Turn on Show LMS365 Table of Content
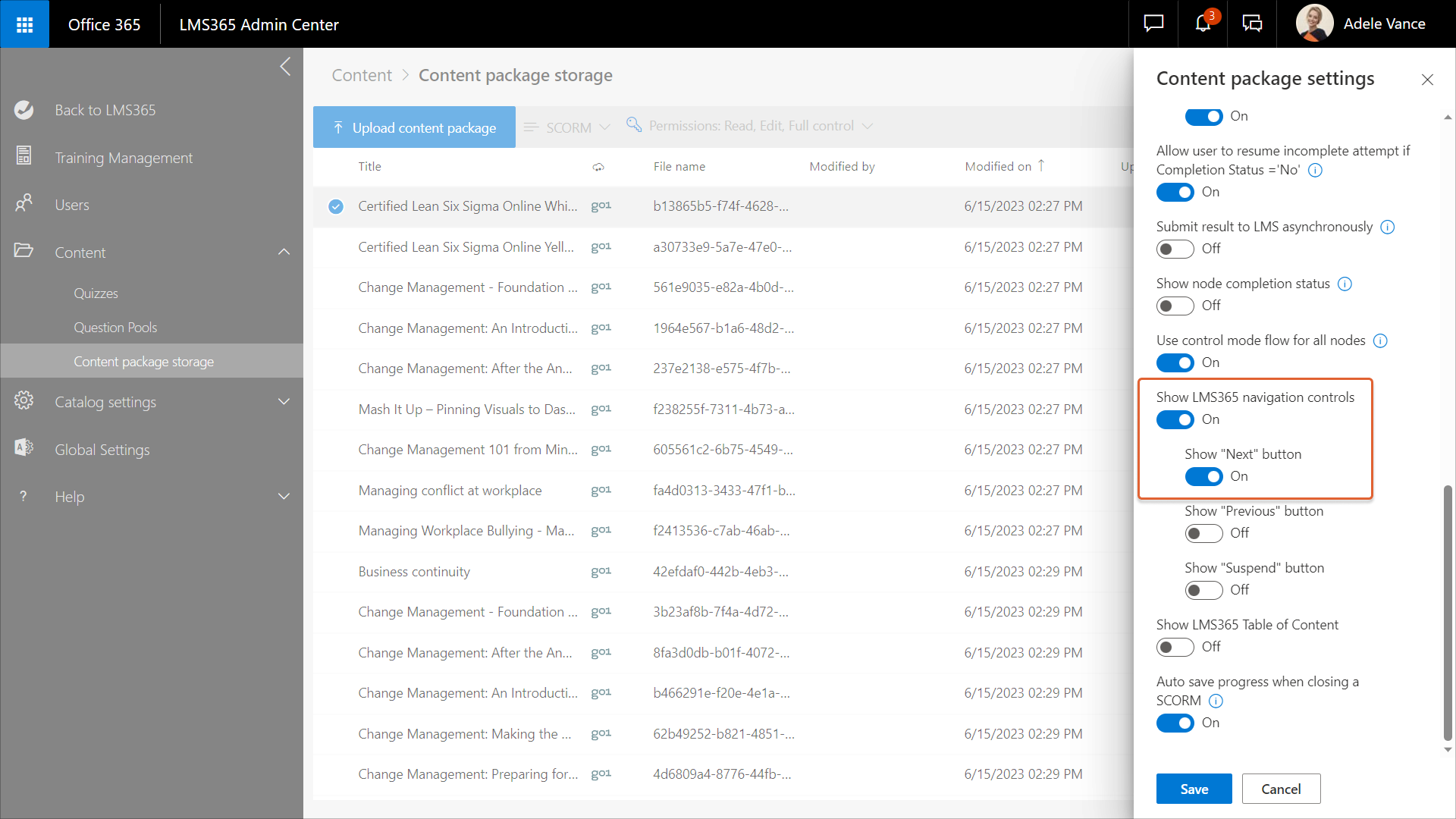The width and height of the screenshot is (1456, 819). [1175, 647]
